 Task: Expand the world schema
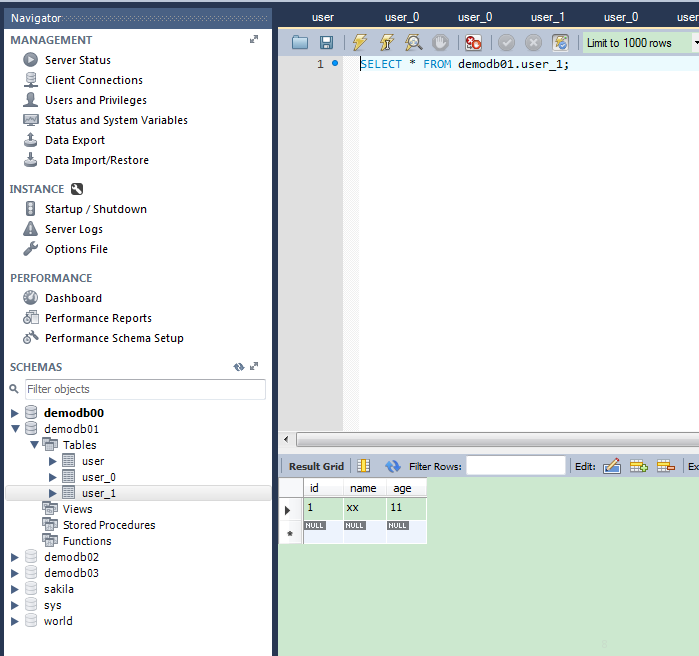[14, 621]
